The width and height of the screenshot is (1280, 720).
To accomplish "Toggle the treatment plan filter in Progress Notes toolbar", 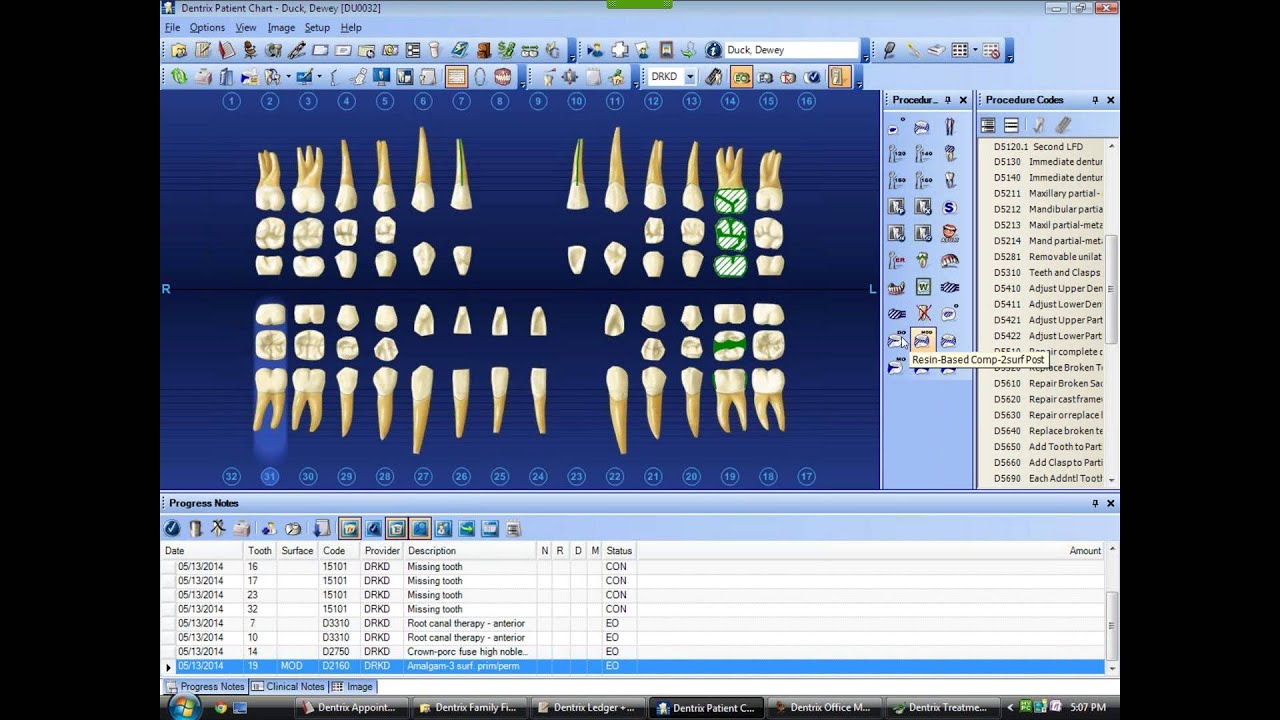I will coord(349,528).
